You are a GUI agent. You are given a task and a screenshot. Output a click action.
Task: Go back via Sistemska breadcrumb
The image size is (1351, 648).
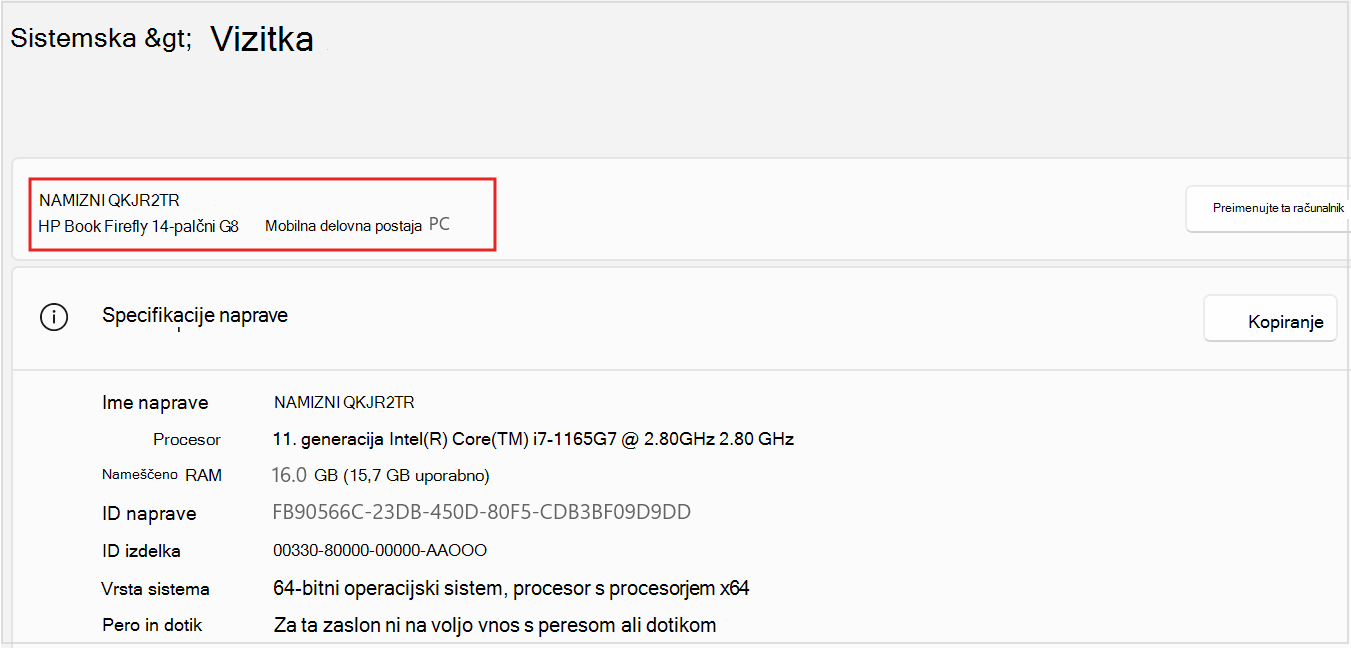[x=74, y=38]
